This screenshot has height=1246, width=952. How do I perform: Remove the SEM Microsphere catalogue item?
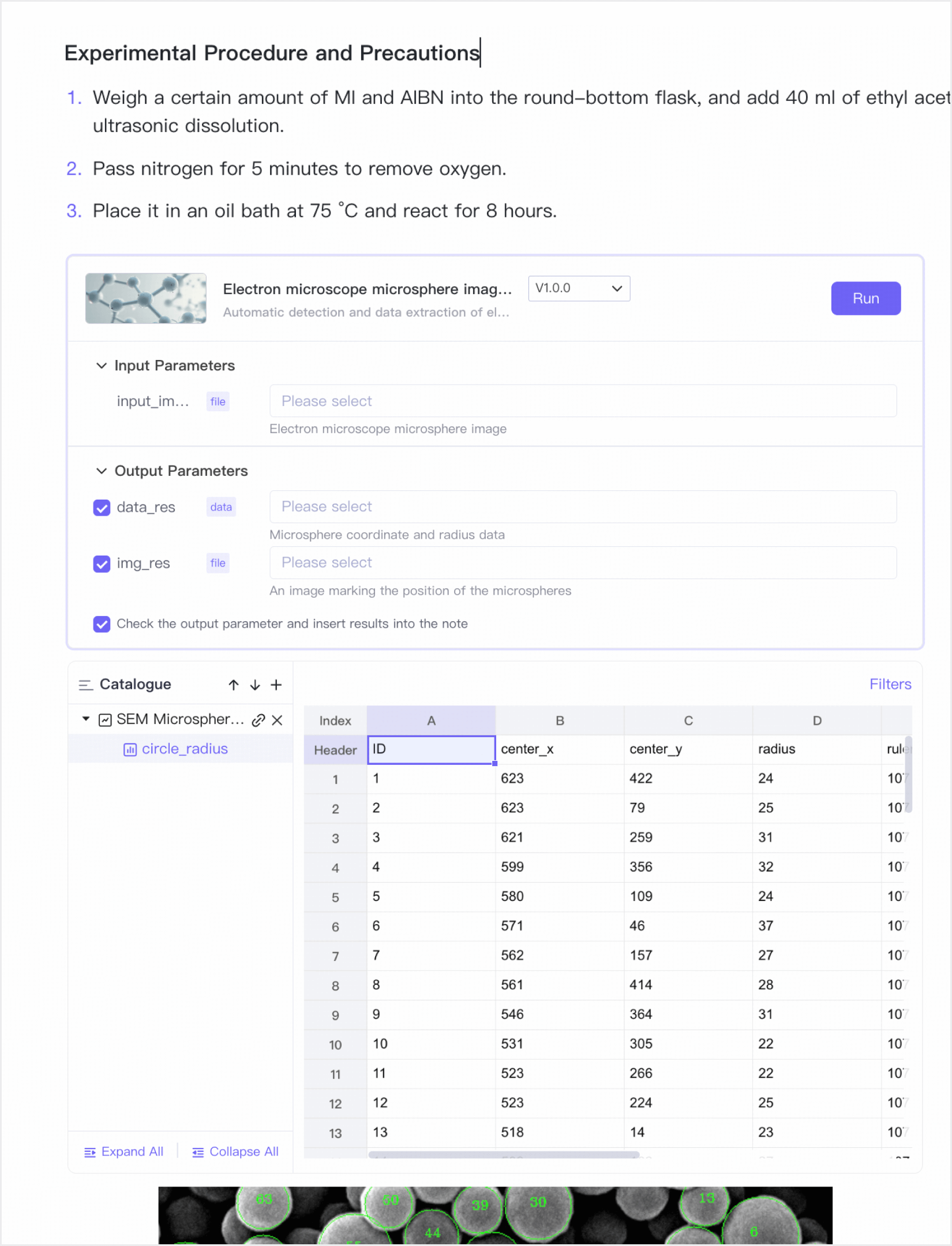click(x=278, y=720)
